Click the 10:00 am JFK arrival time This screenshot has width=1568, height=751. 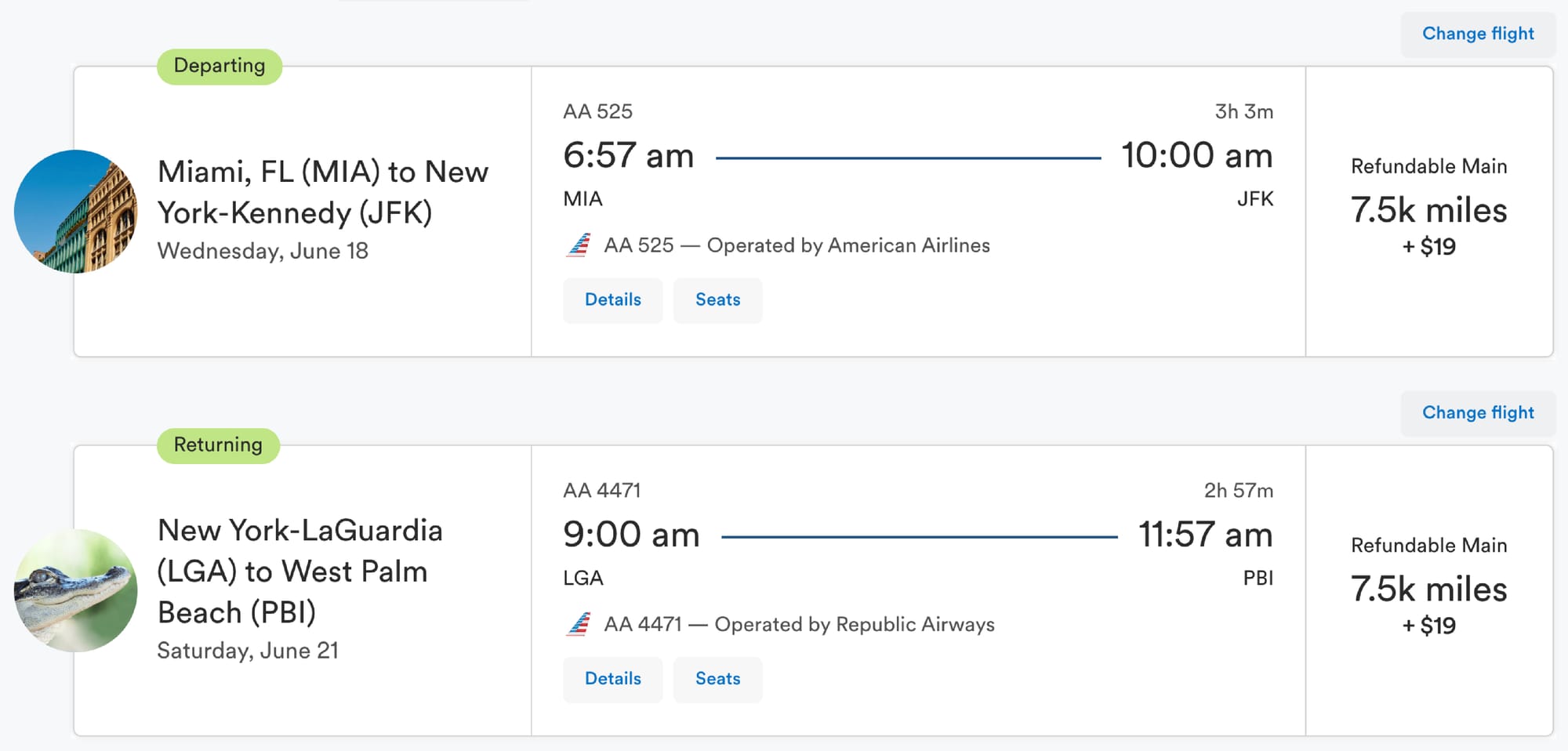point(1196,155)
